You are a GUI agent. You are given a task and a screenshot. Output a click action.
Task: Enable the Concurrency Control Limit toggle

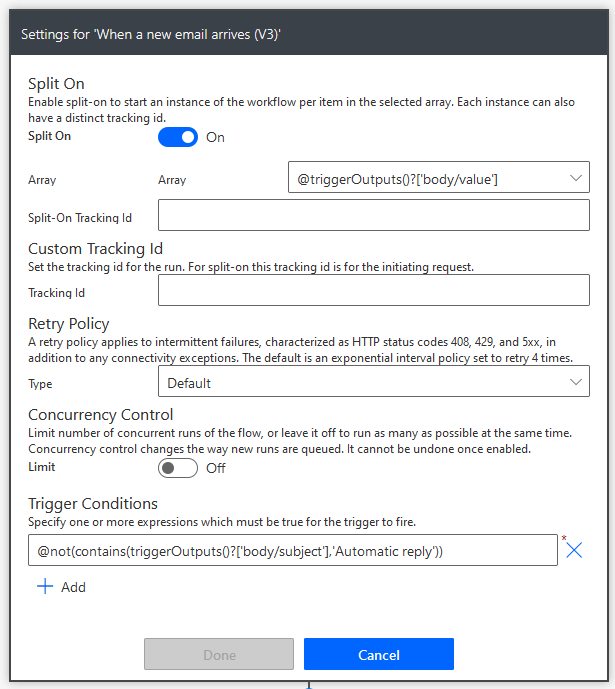pyautogui.click(x=178, y=468)
